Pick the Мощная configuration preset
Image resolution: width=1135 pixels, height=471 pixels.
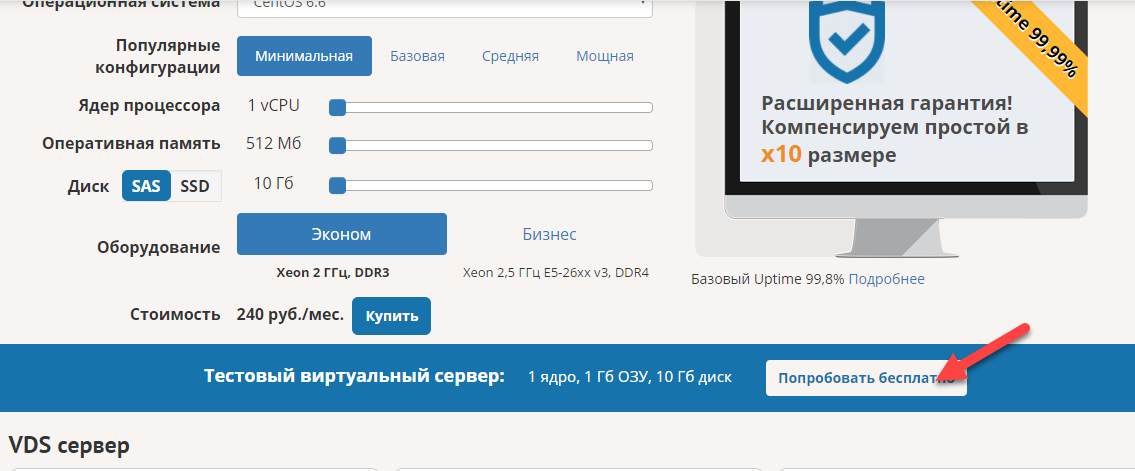pos(604,56)
